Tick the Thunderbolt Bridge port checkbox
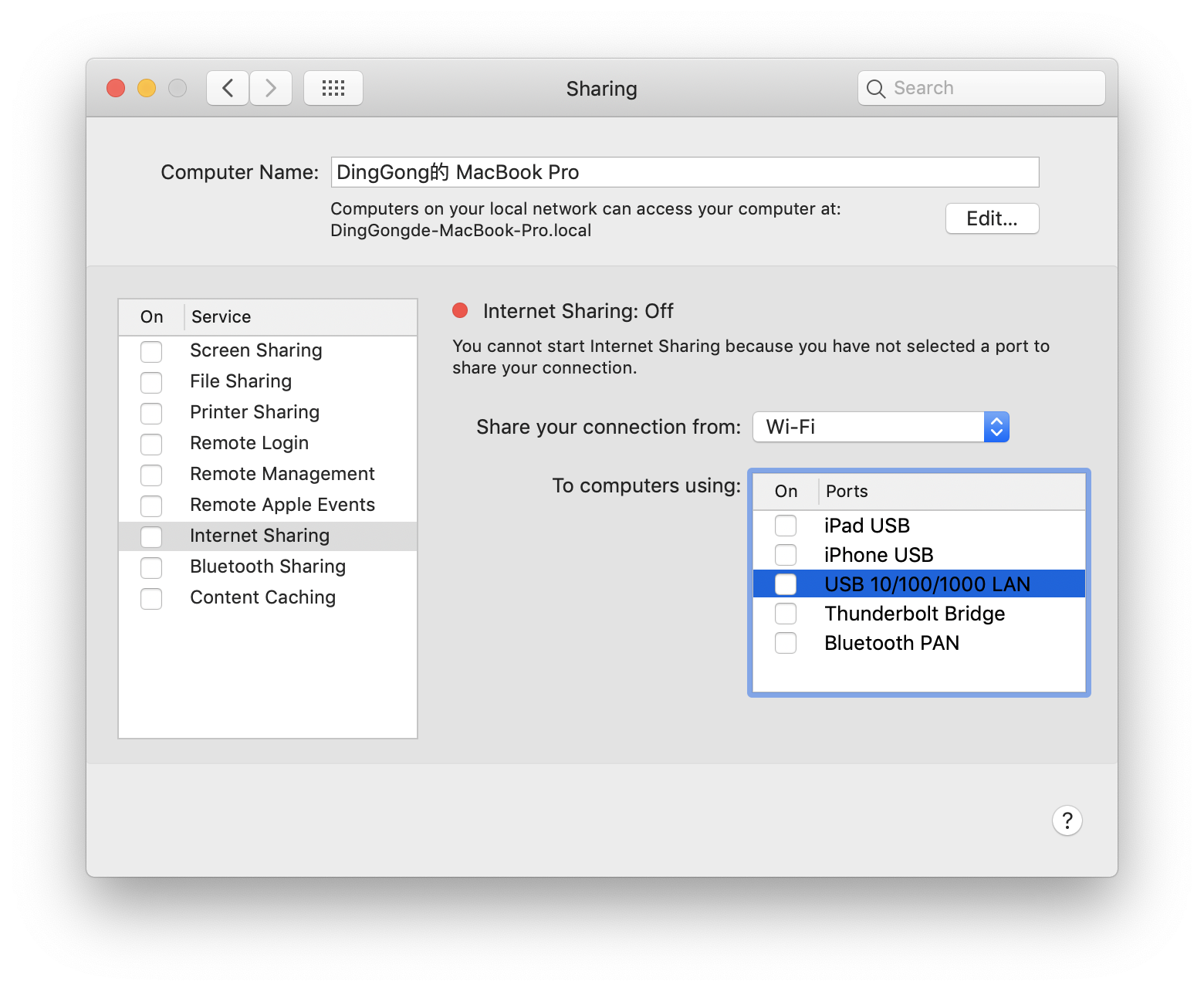1204x991 pixels. [x=786, y=614]
